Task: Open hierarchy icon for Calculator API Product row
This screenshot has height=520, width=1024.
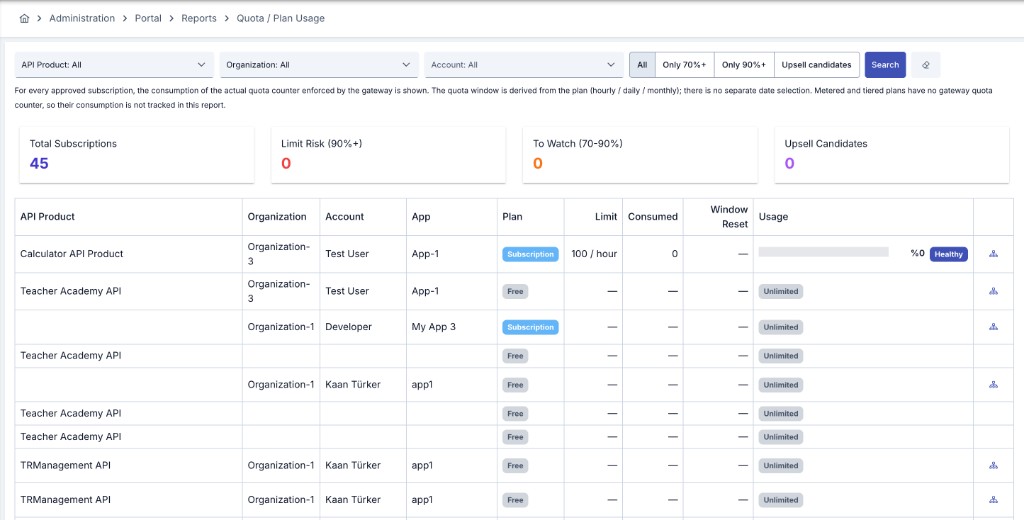Action: 993,254
